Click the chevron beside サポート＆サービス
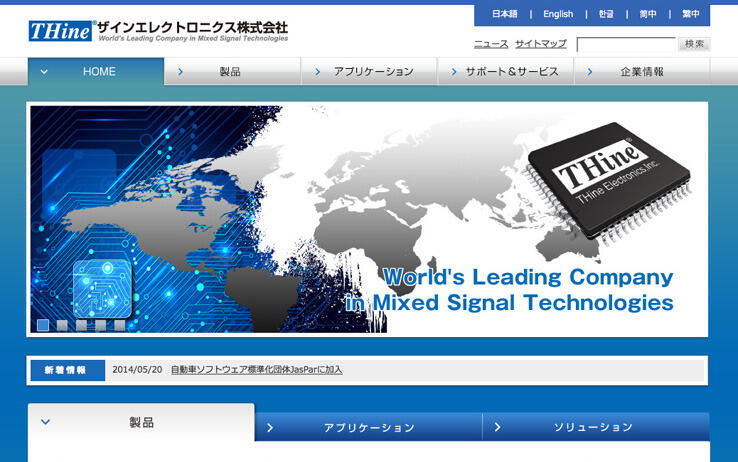Screen dimensions: 738x462 click(x=454, y=72)
